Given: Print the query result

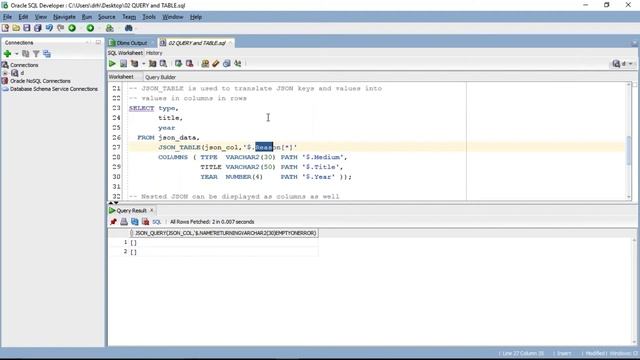Looking at the screenshot, I should [x=124, y=222].
